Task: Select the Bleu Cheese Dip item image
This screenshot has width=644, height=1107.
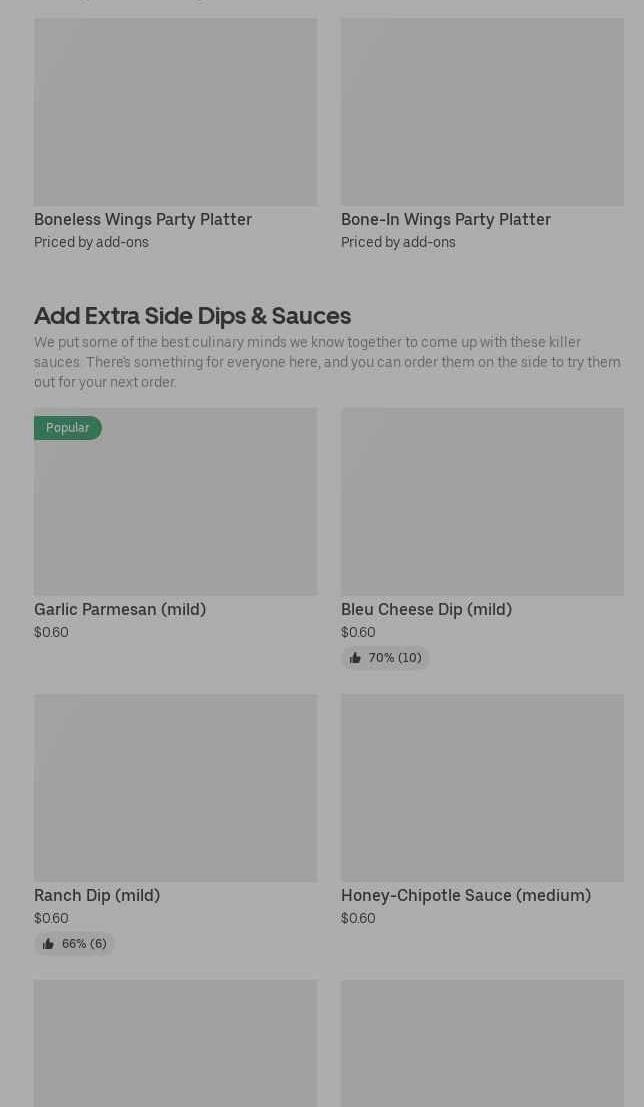Action: coord(482,501)
